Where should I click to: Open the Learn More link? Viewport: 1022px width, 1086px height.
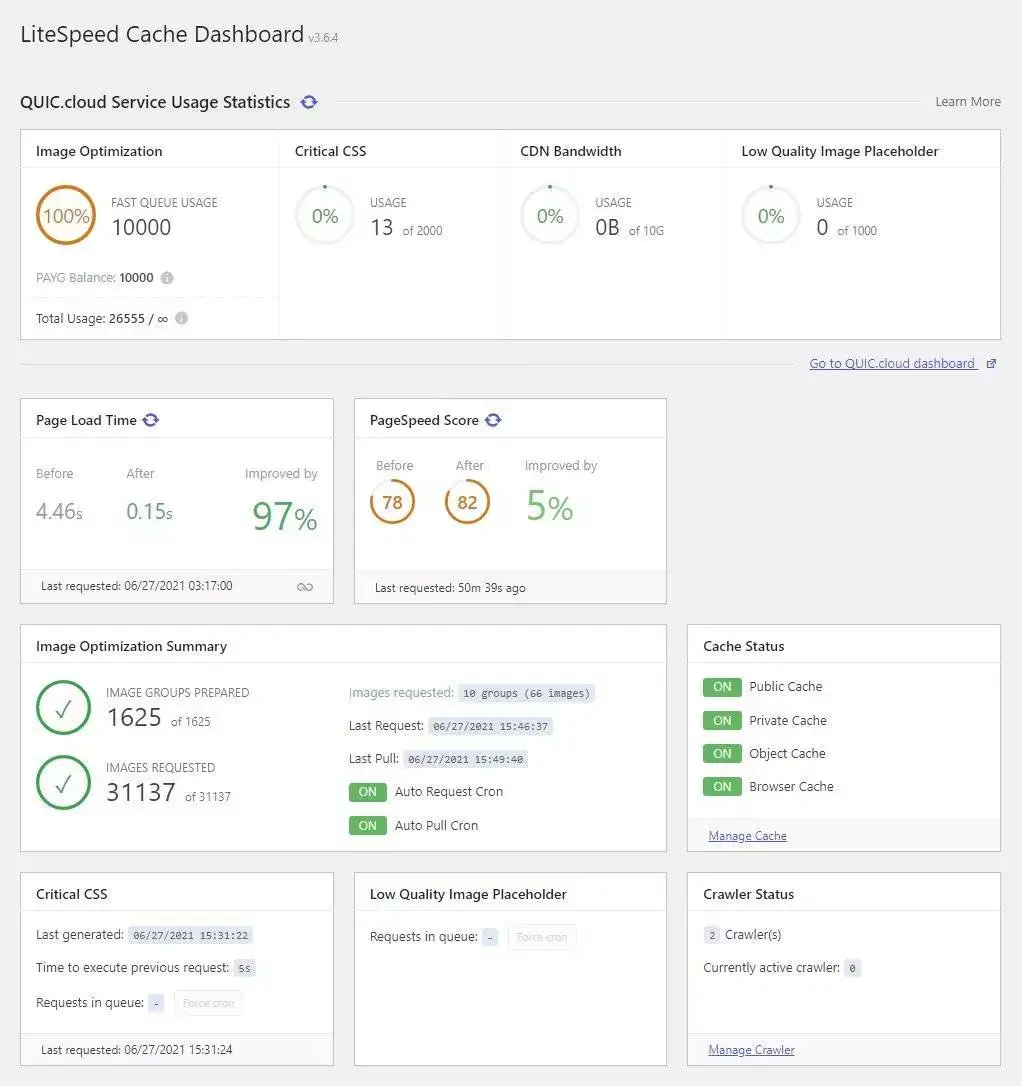pos(968,102)
